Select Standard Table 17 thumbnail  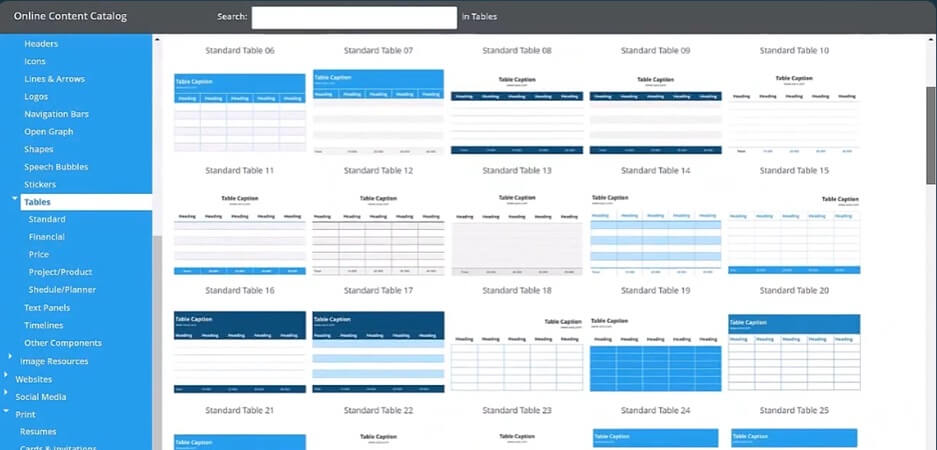[378, 352]
